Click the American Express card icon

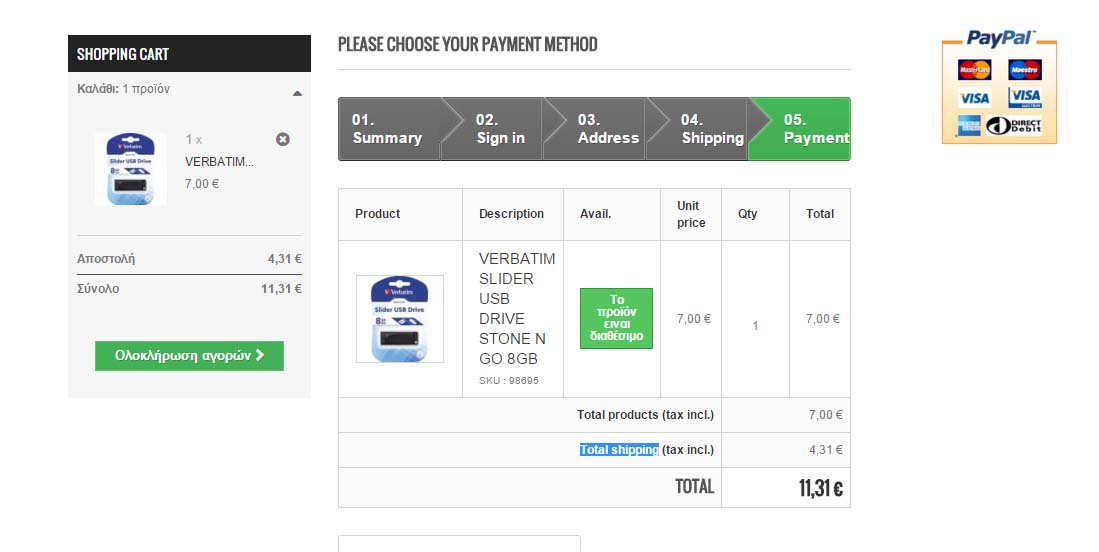(x=968, y=126)
